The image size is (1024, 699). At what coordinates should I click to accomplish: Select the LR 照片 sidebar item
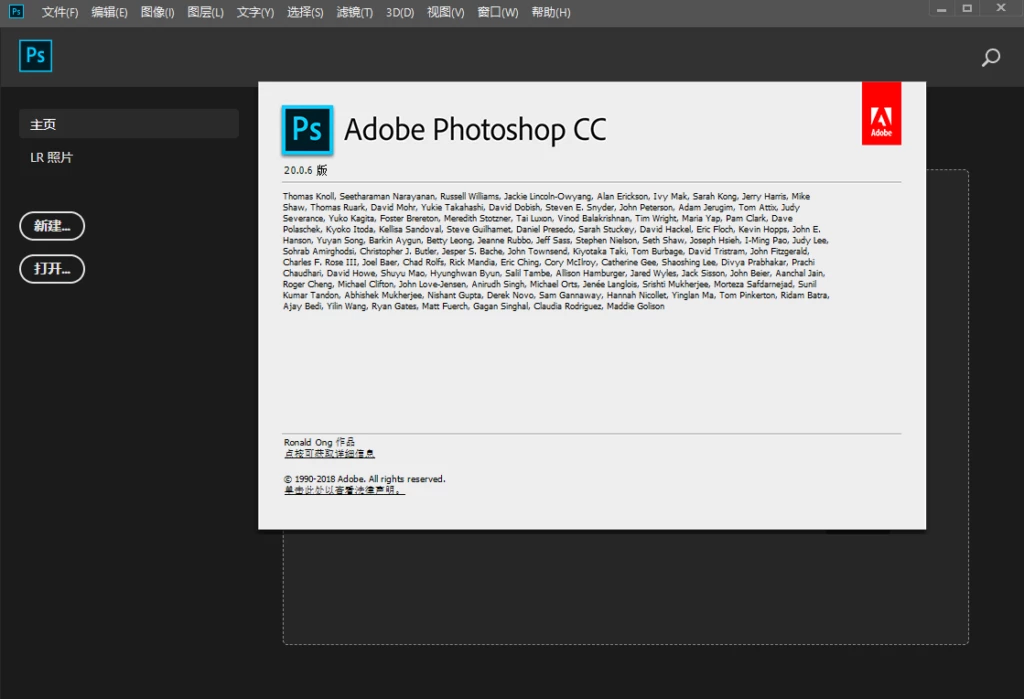[51, 157]
